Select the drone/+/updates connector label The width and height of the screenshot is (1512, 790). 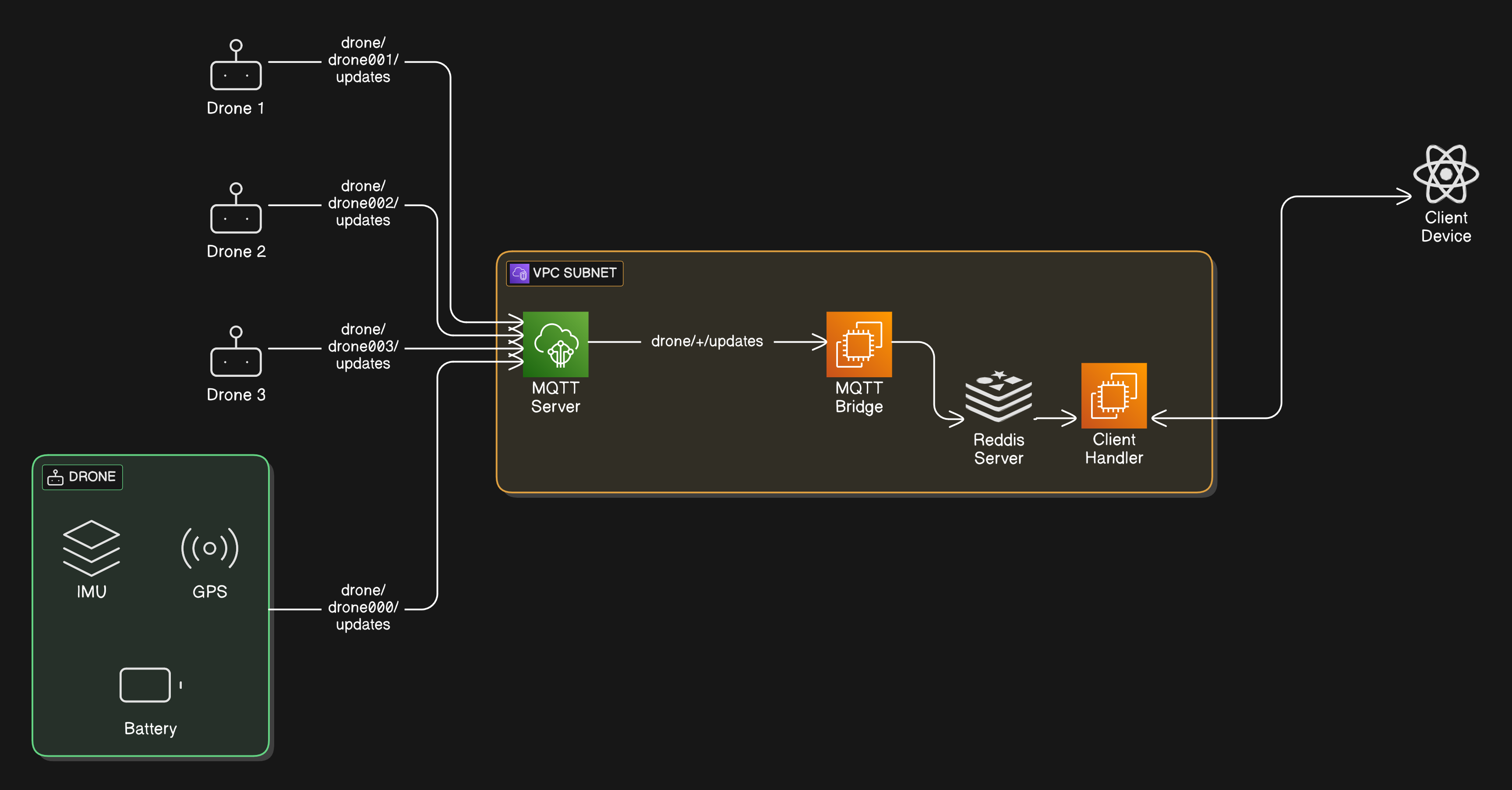(x=707, y=341)
